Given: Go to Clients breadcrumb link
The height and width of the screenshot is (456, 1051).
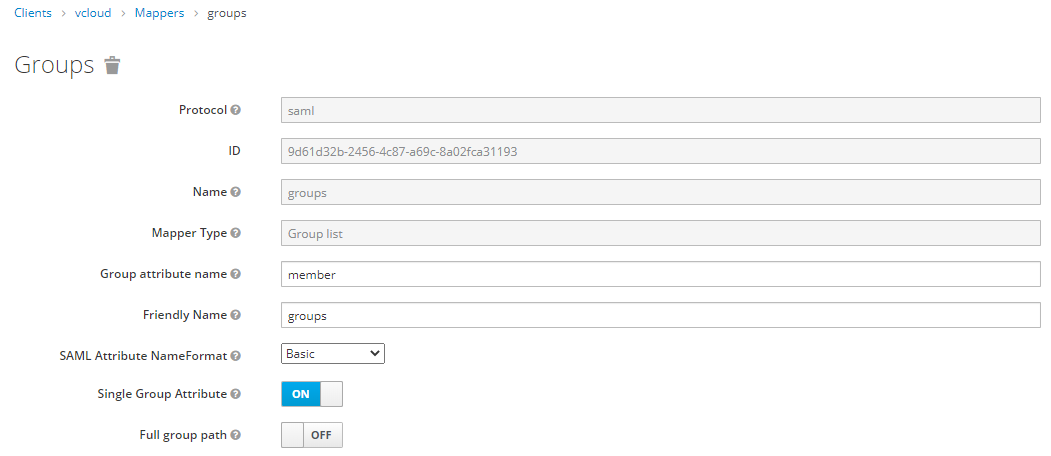Looking at the screenshot, I should point(33,13).
